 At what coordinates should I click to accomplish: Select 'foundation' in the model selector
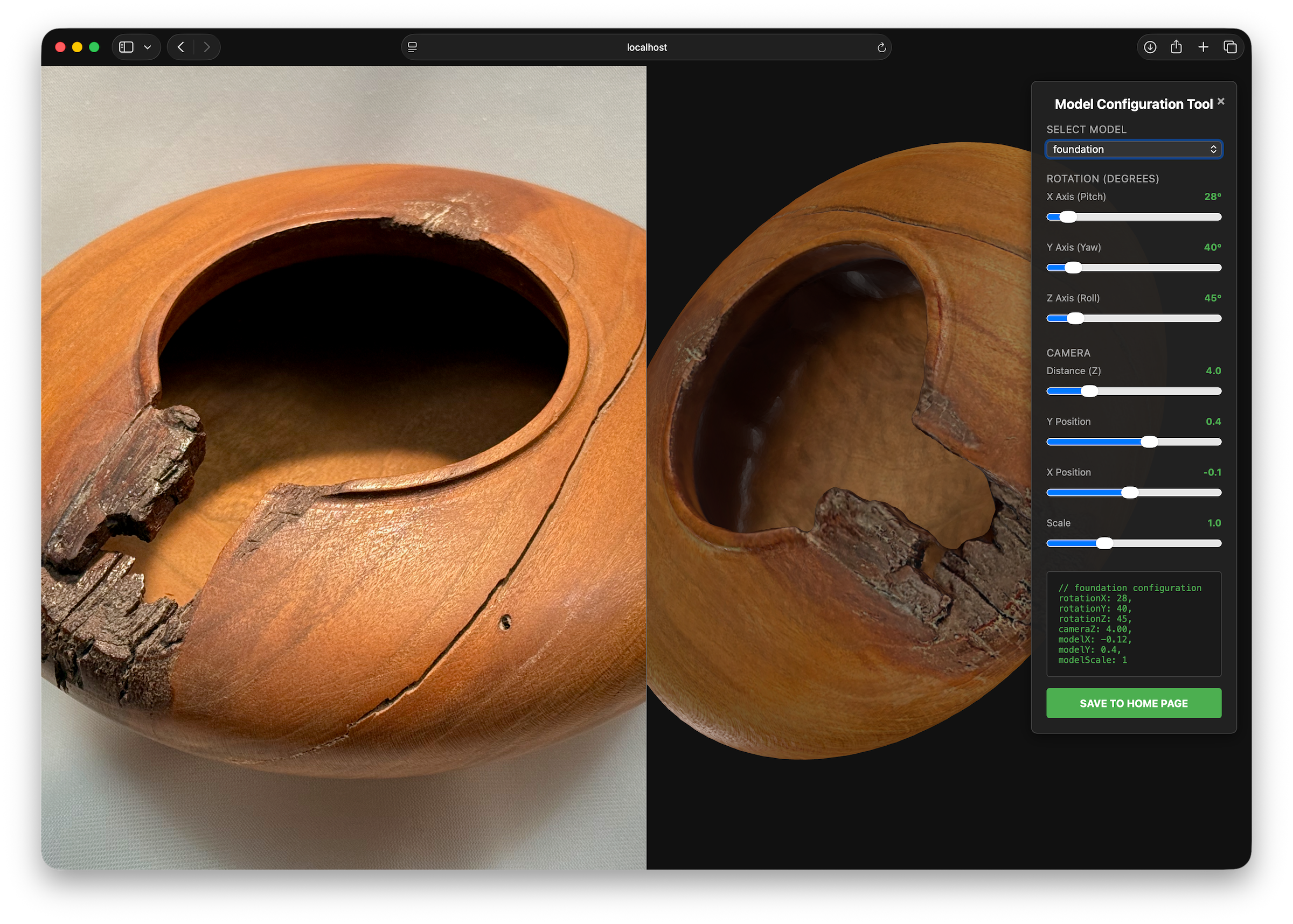pos(1133,149)
